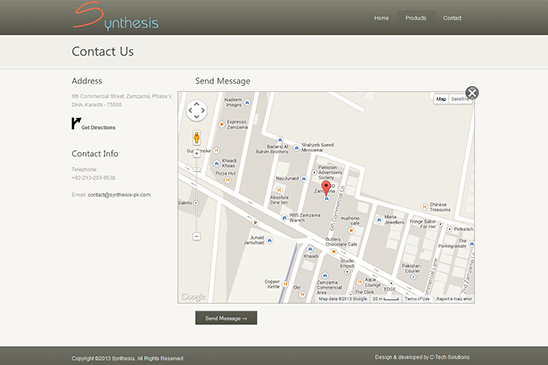This screenshot has width=548, height=365.
Task: Click the Send Message button
Action: pyautogui.click(x=226, y=318)
